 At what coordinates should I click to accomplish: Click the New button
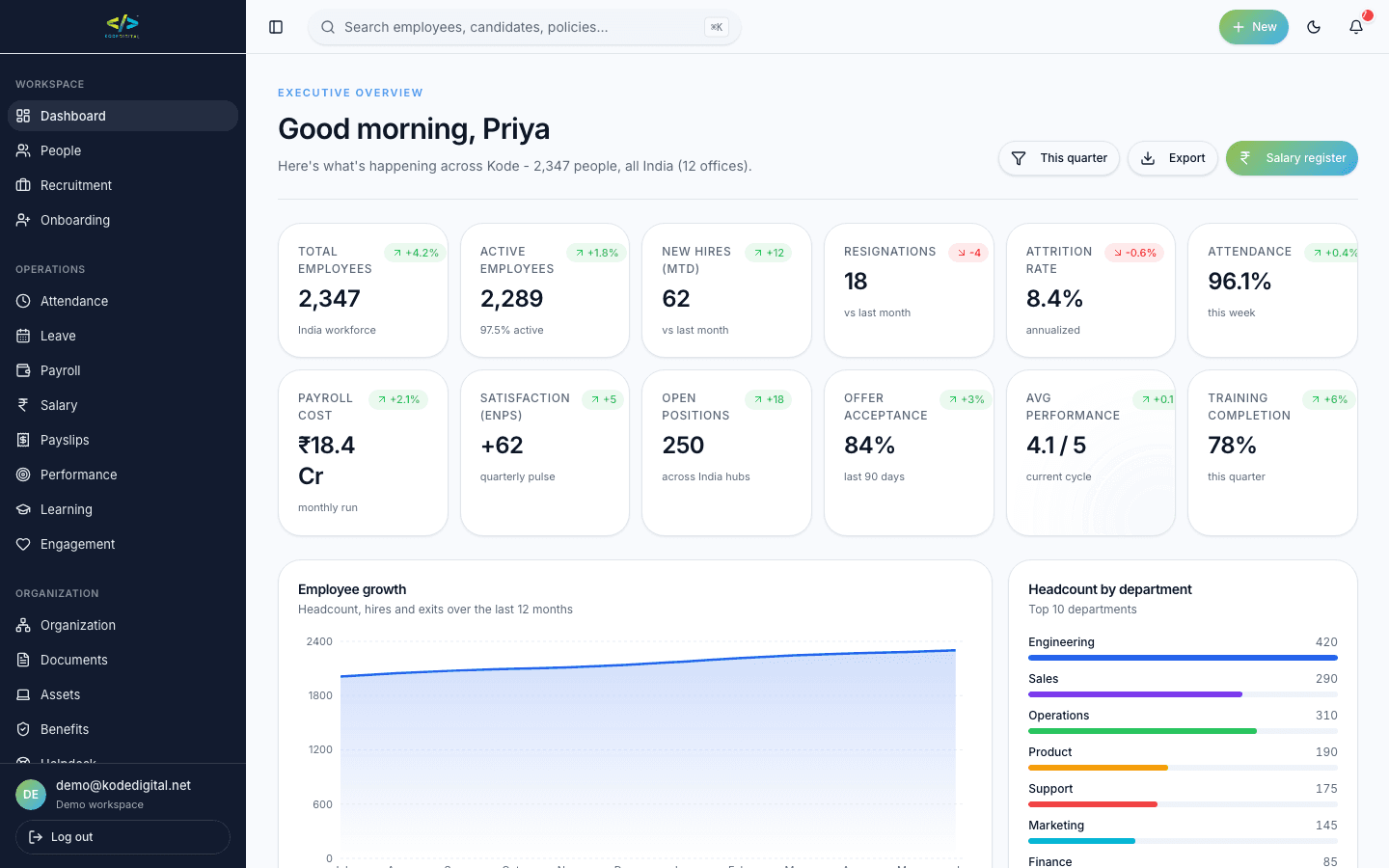tap(1254, 27)
